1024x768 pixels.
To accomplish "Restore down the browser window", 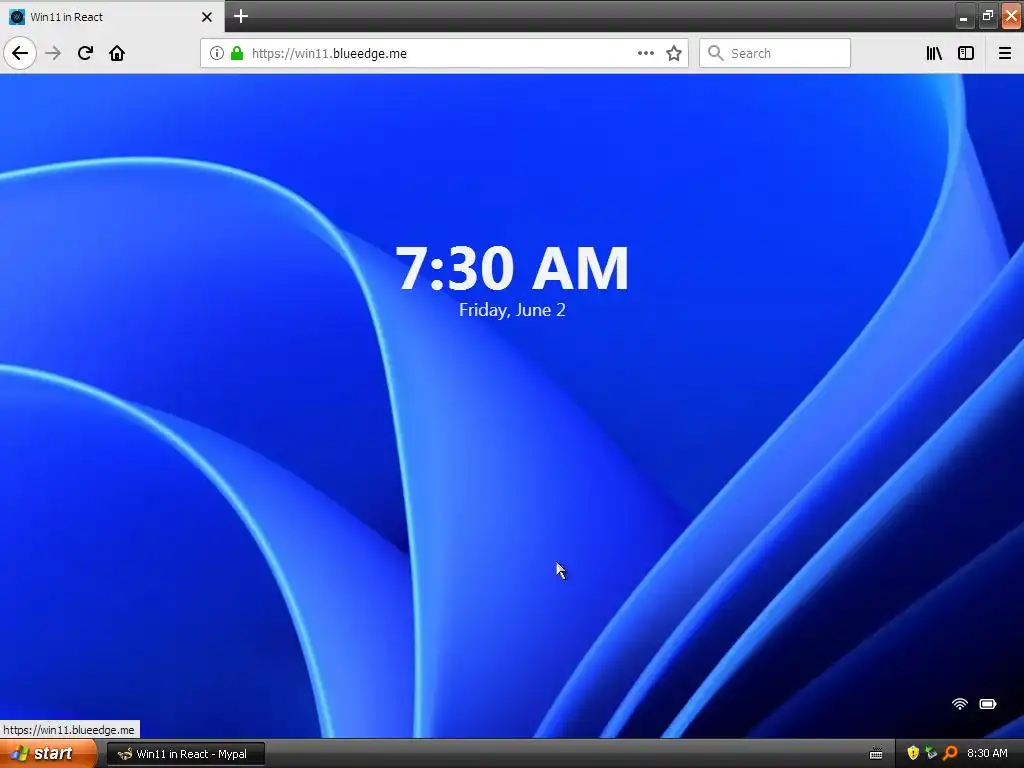I will pos(987,16).
